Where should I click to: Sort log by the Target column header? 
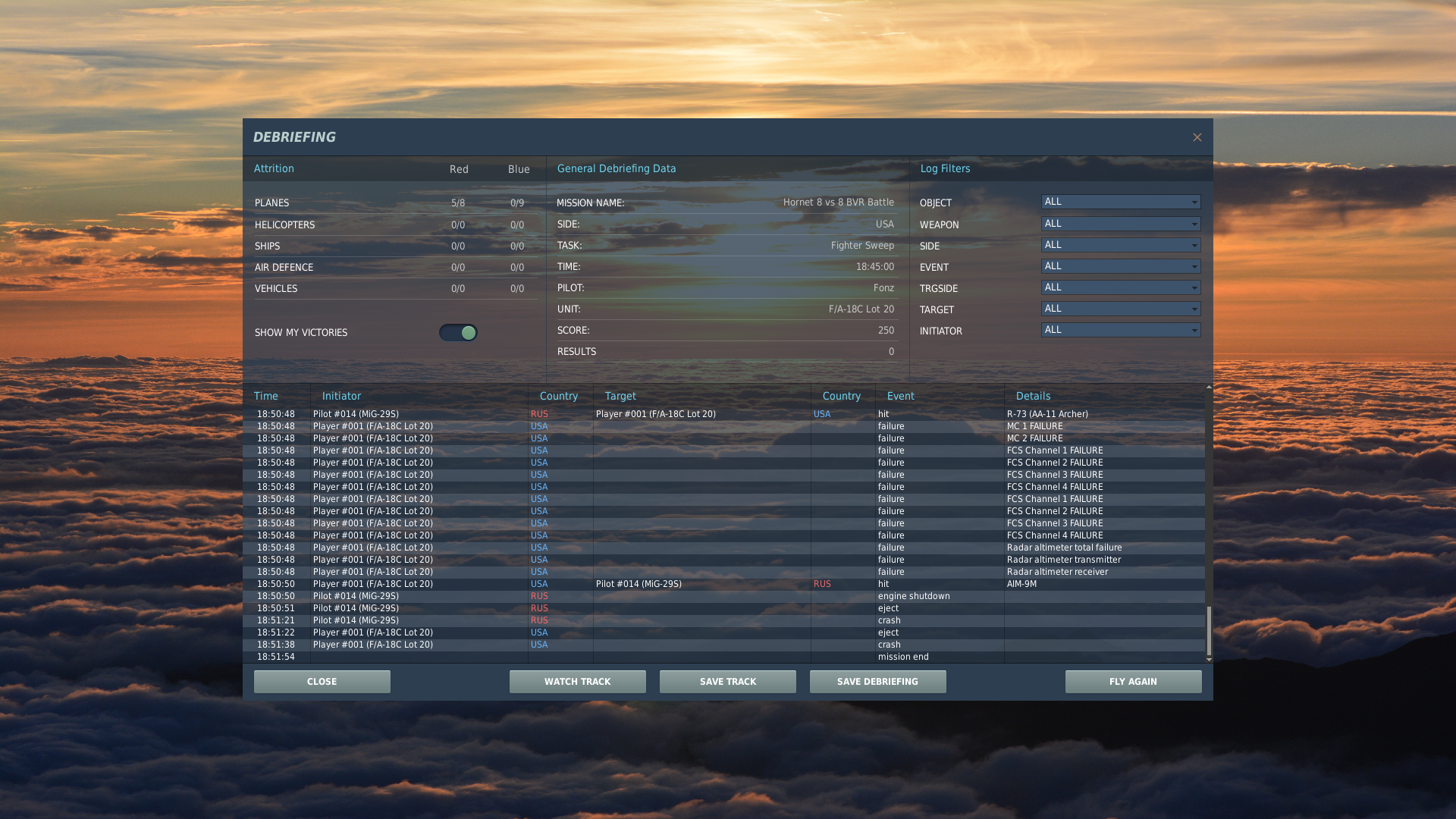(620, 396)
